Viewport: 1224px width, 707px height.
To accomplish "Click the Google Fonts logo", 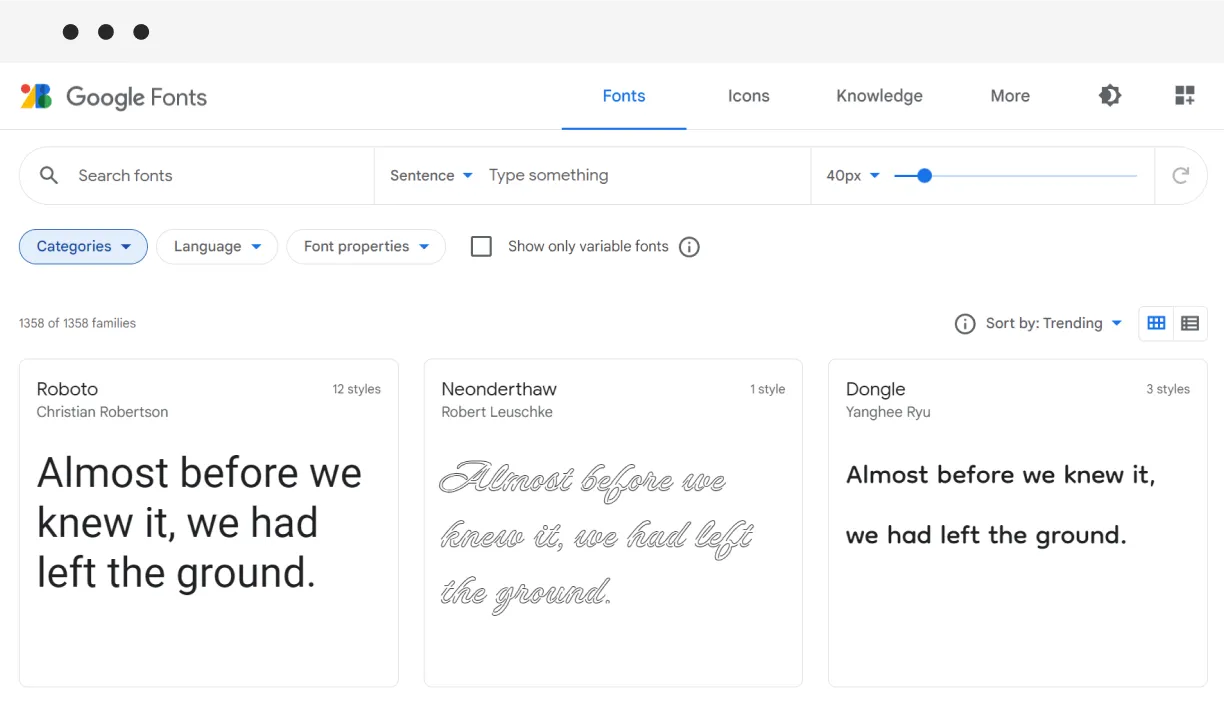I will pos(113,97).
